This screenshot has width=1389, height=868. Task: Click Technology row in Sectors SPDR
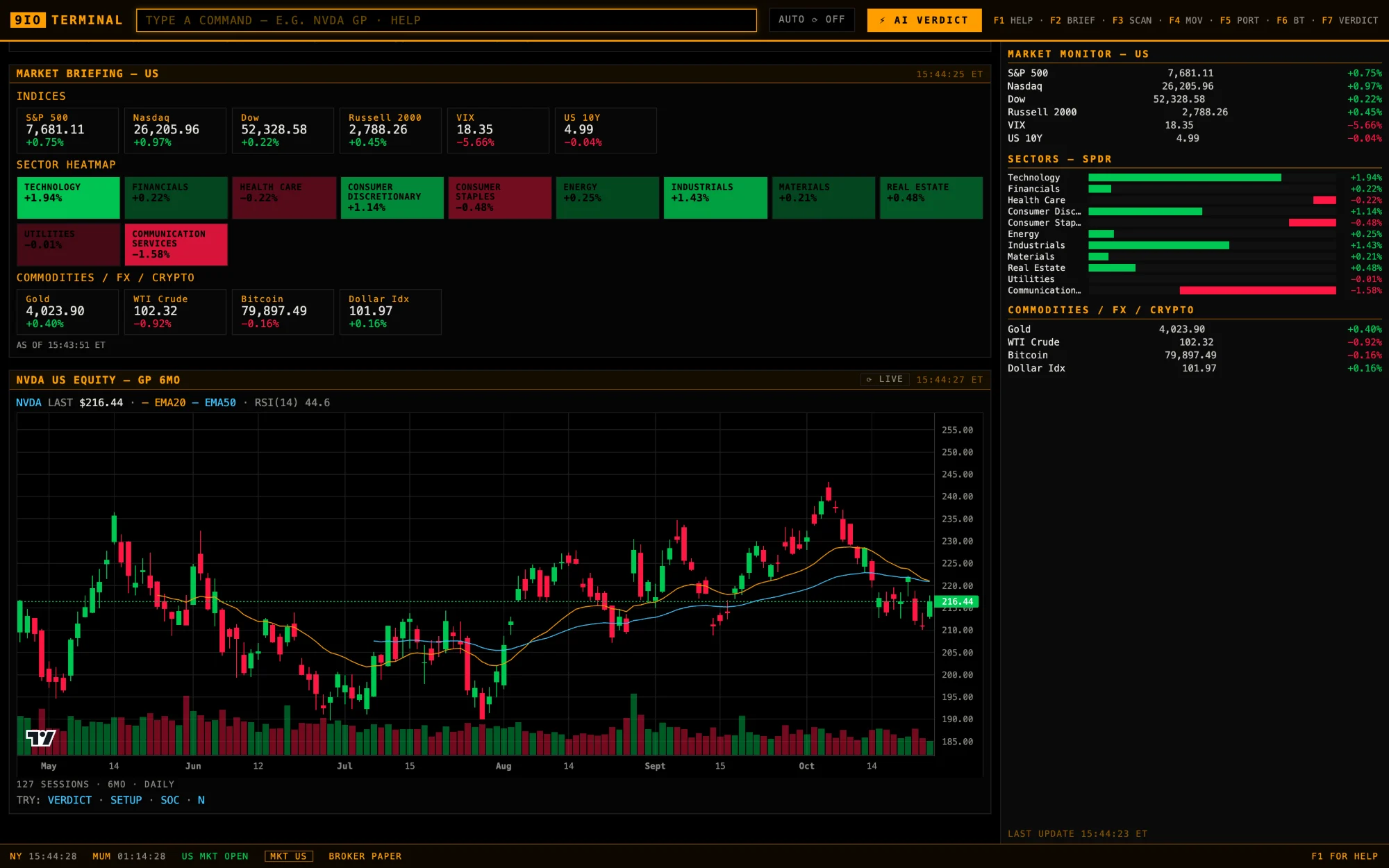(1195, 178)
